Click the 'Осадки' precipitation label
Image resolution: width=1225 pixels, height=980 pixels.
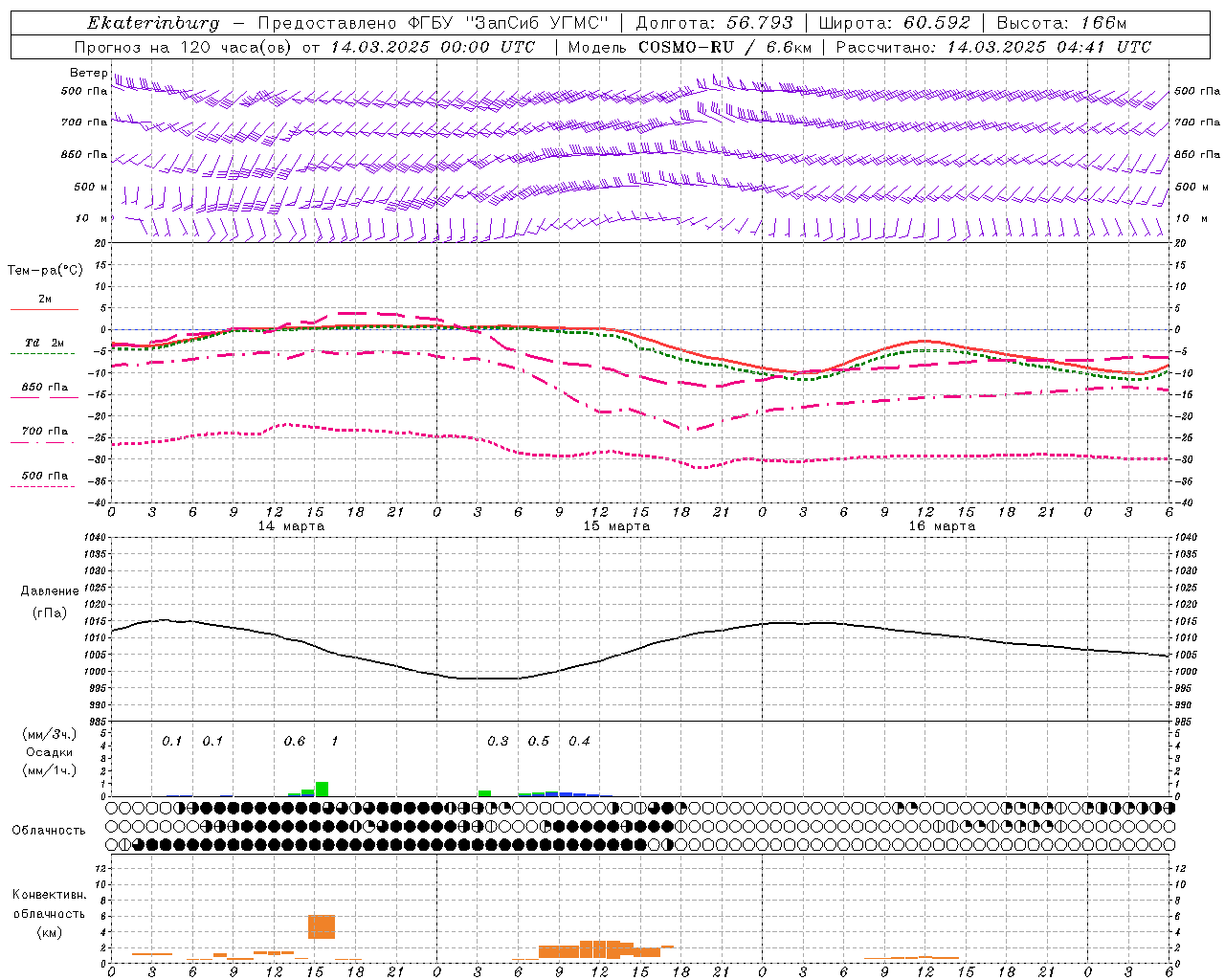coord(50,752)
